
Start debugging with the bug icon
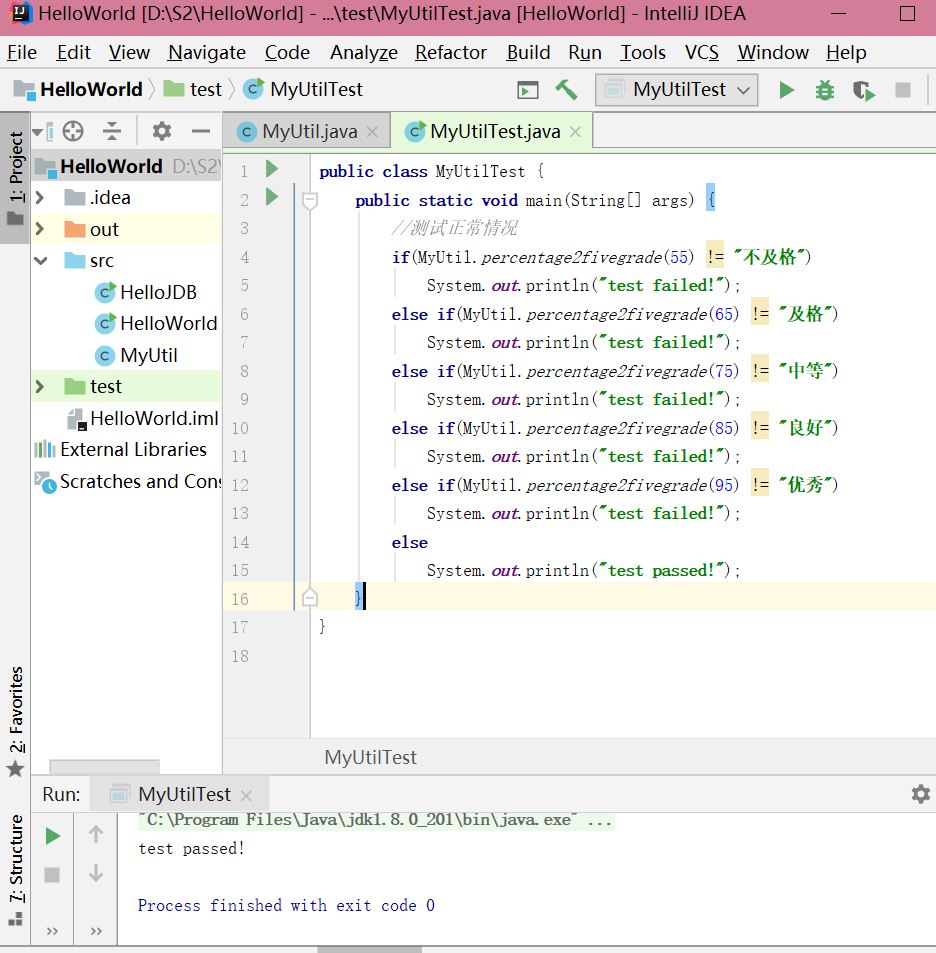click(824, 91)
